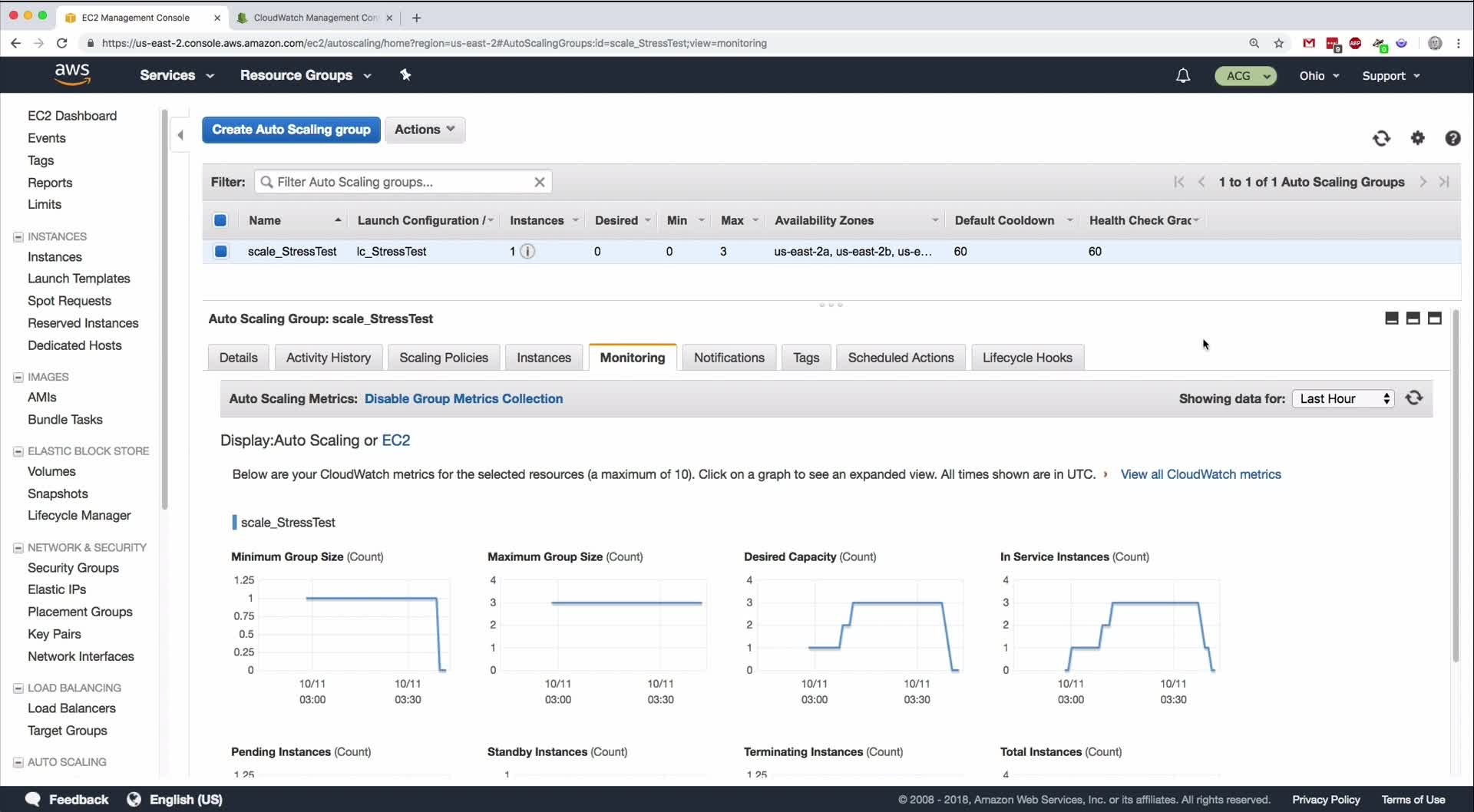
Task: Switch display to EC2 metrics link
Action: pyautogui.click(x=396, y=441)
